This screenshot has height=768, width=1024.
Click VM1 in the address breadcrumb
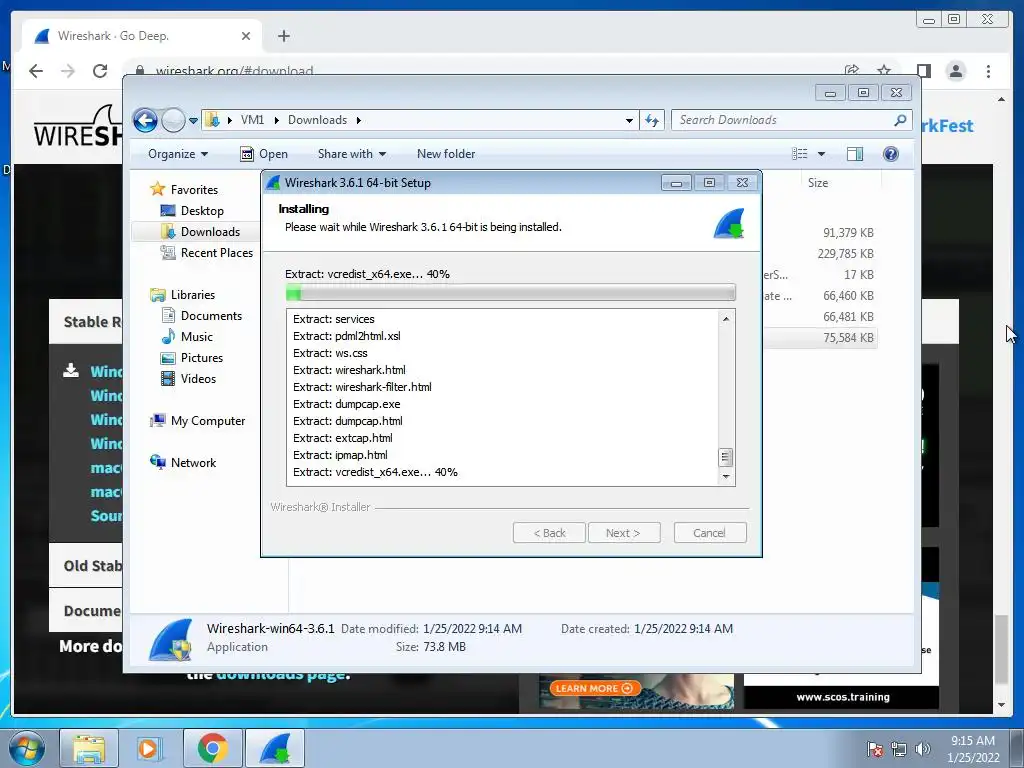coord(252,120)
